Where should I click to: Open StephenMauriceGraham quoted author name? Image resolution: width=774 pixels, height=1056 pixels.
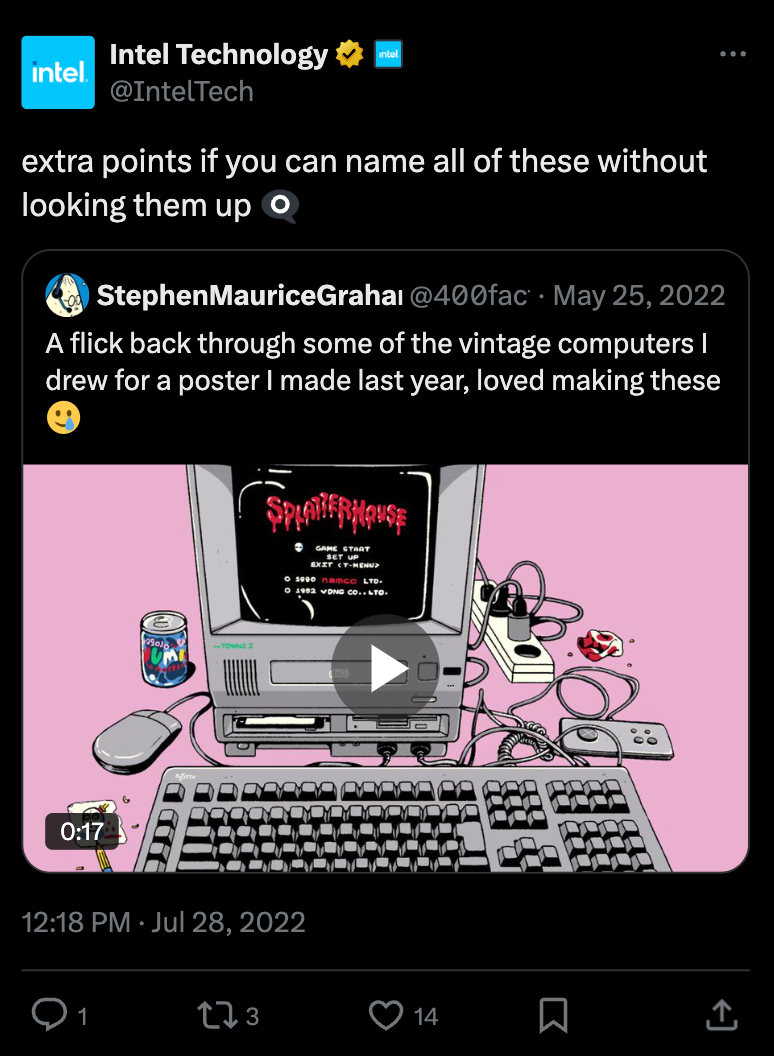pos(250,295)
